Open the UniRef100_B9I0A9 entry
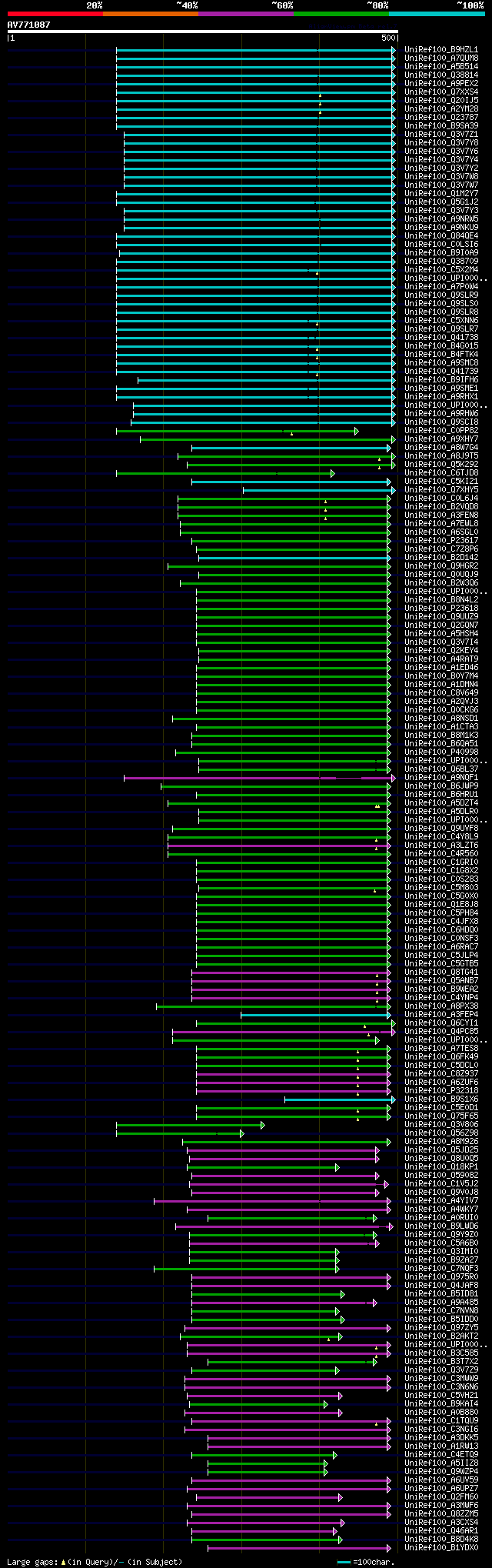The height and width of the screenshot is (1568, 492). pos(441,253)
